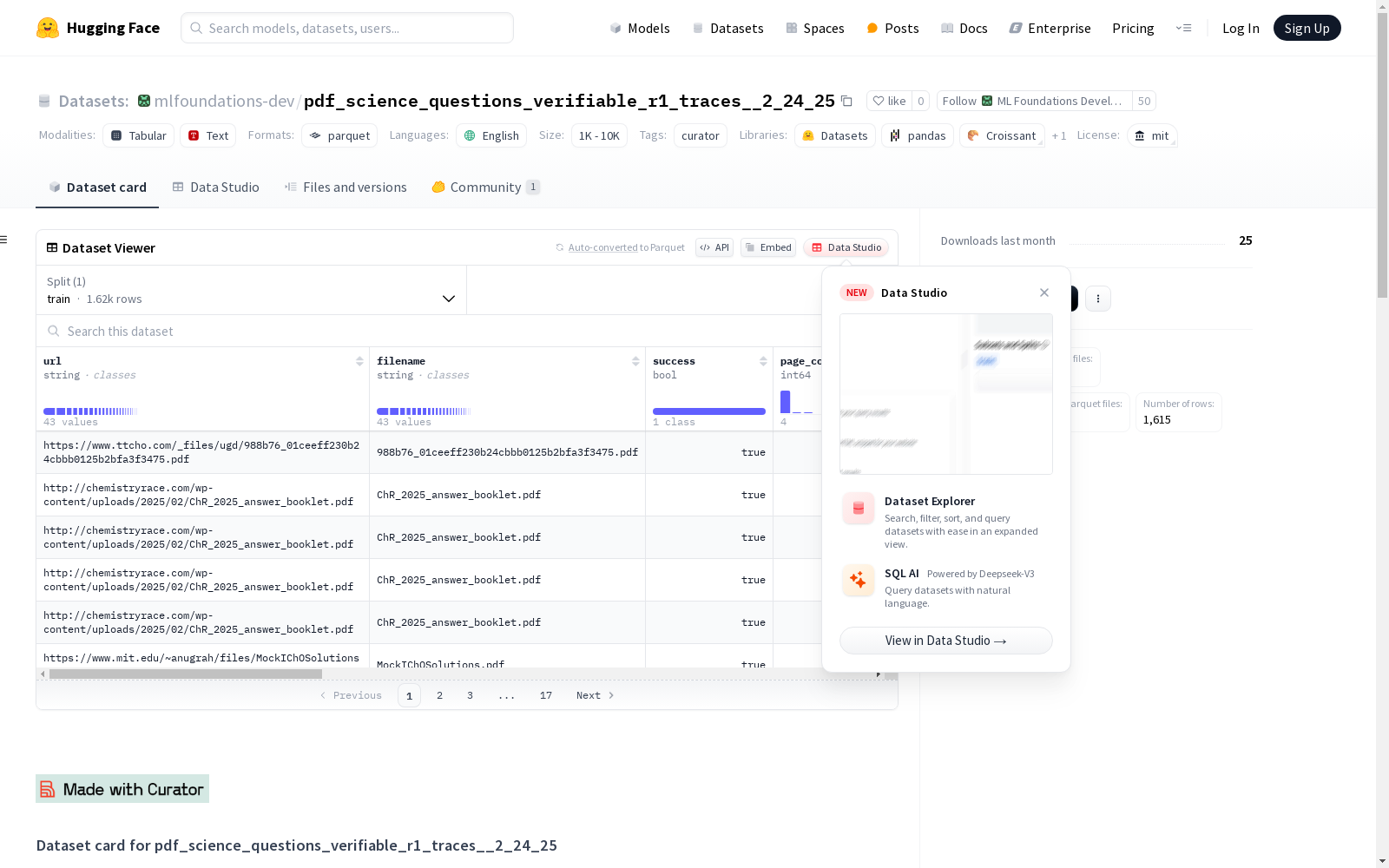Open the Community tab
Image resolution: width=1389 pixels, height=868 pixels.
click(485, 187)
